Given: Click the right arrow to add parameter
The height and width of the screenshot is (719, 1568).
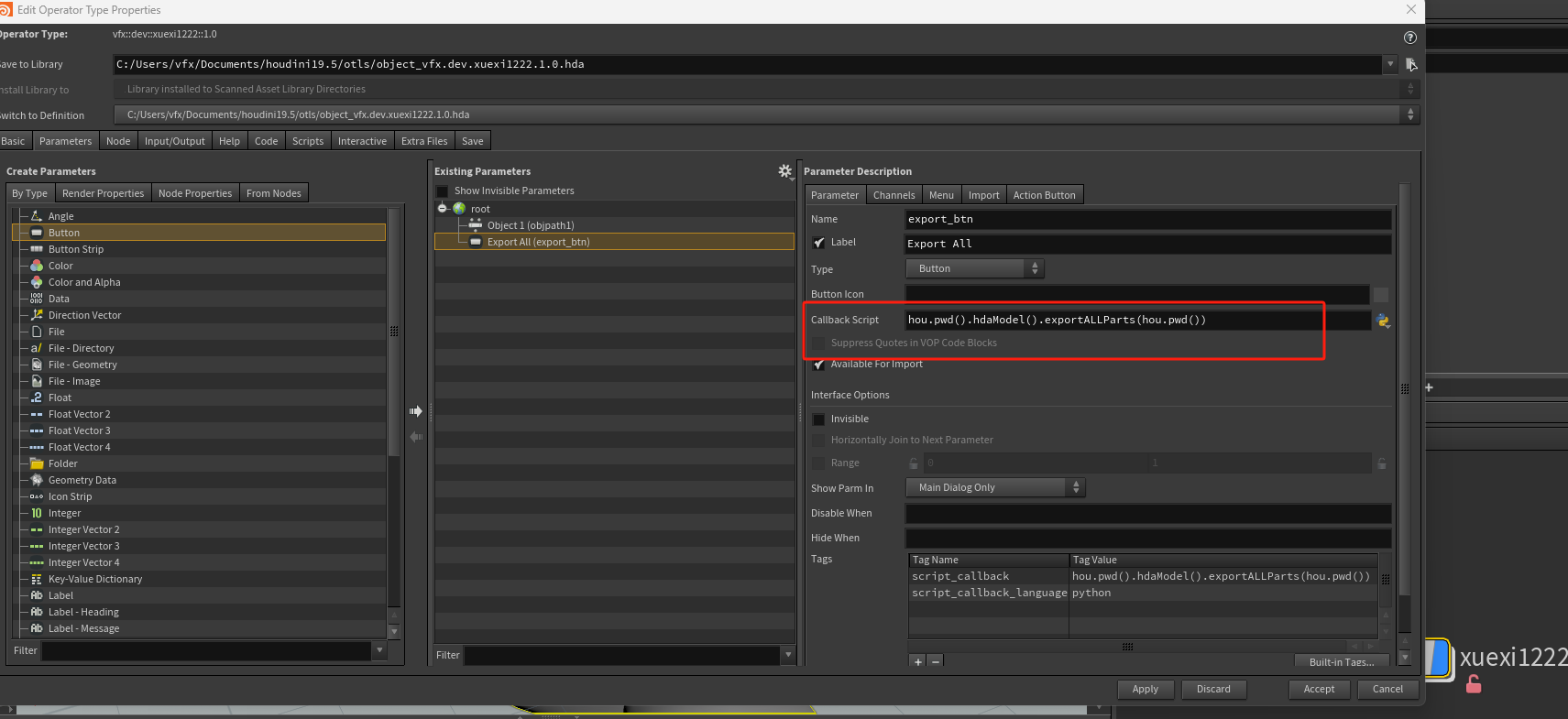Looking at the screenshot, I should 416,411.
